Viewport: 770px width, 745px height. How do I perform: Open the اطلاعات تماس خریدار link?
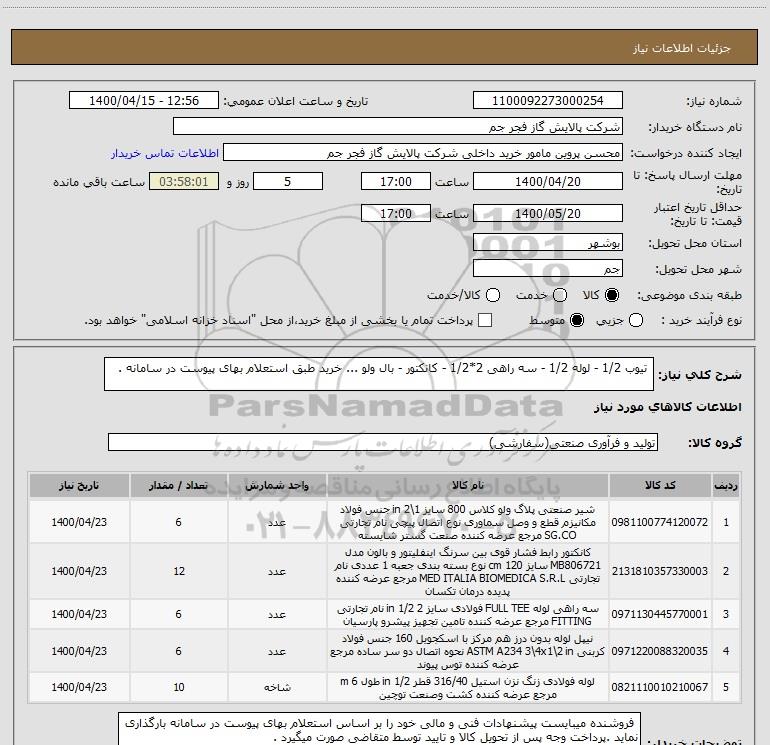[x=165, y=153]
